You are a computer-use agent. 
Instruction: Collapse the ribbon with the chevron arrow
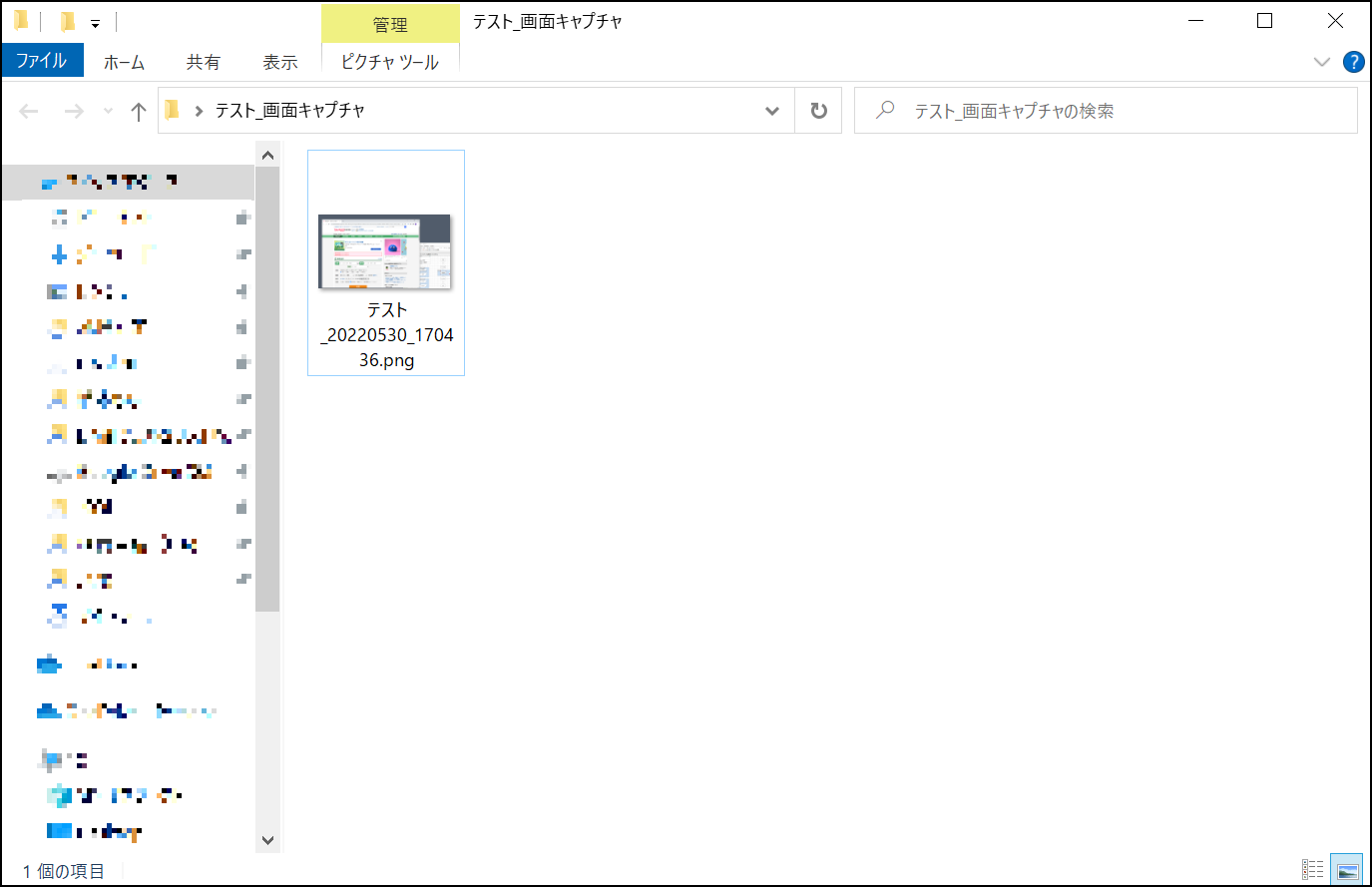click(1322, 62)
